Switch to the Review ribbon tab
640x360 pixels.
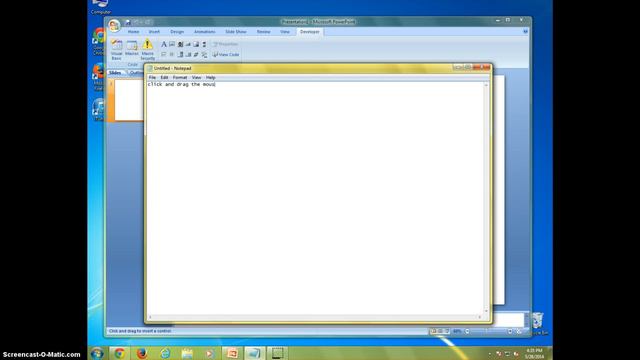click(264, 31)
